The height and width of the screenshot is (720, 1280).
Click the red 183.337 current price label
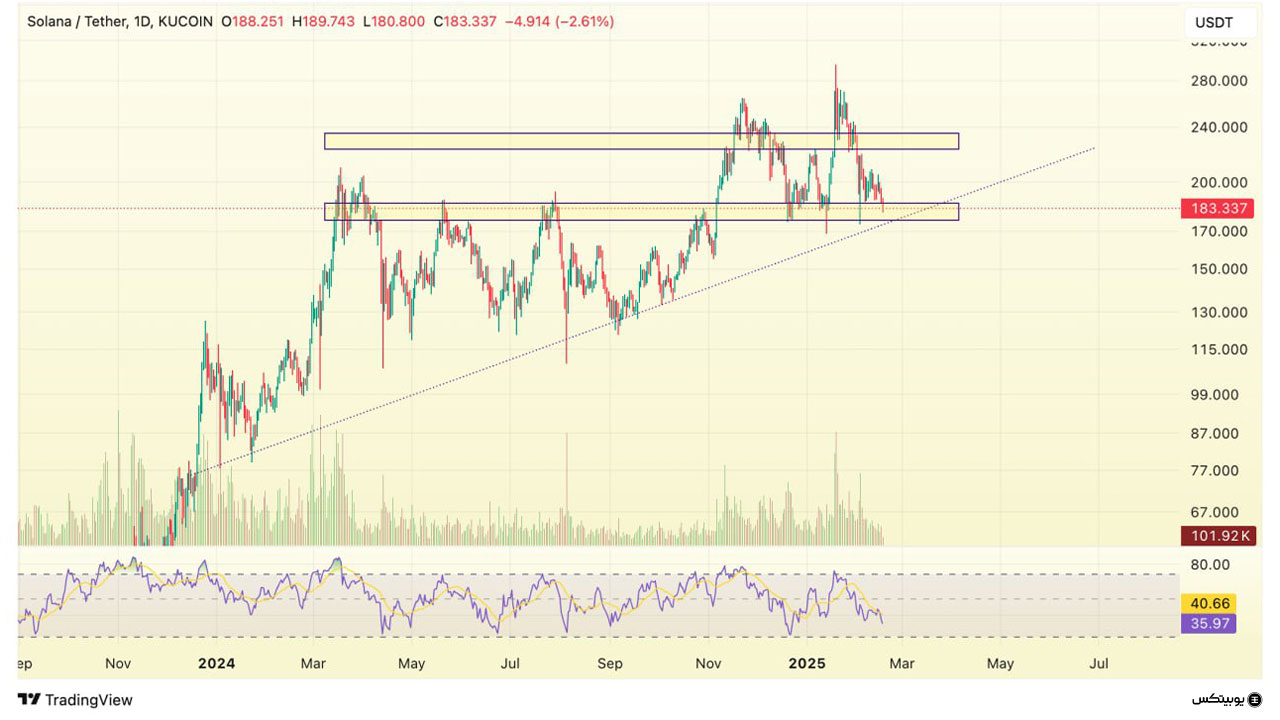point(1218,209)
